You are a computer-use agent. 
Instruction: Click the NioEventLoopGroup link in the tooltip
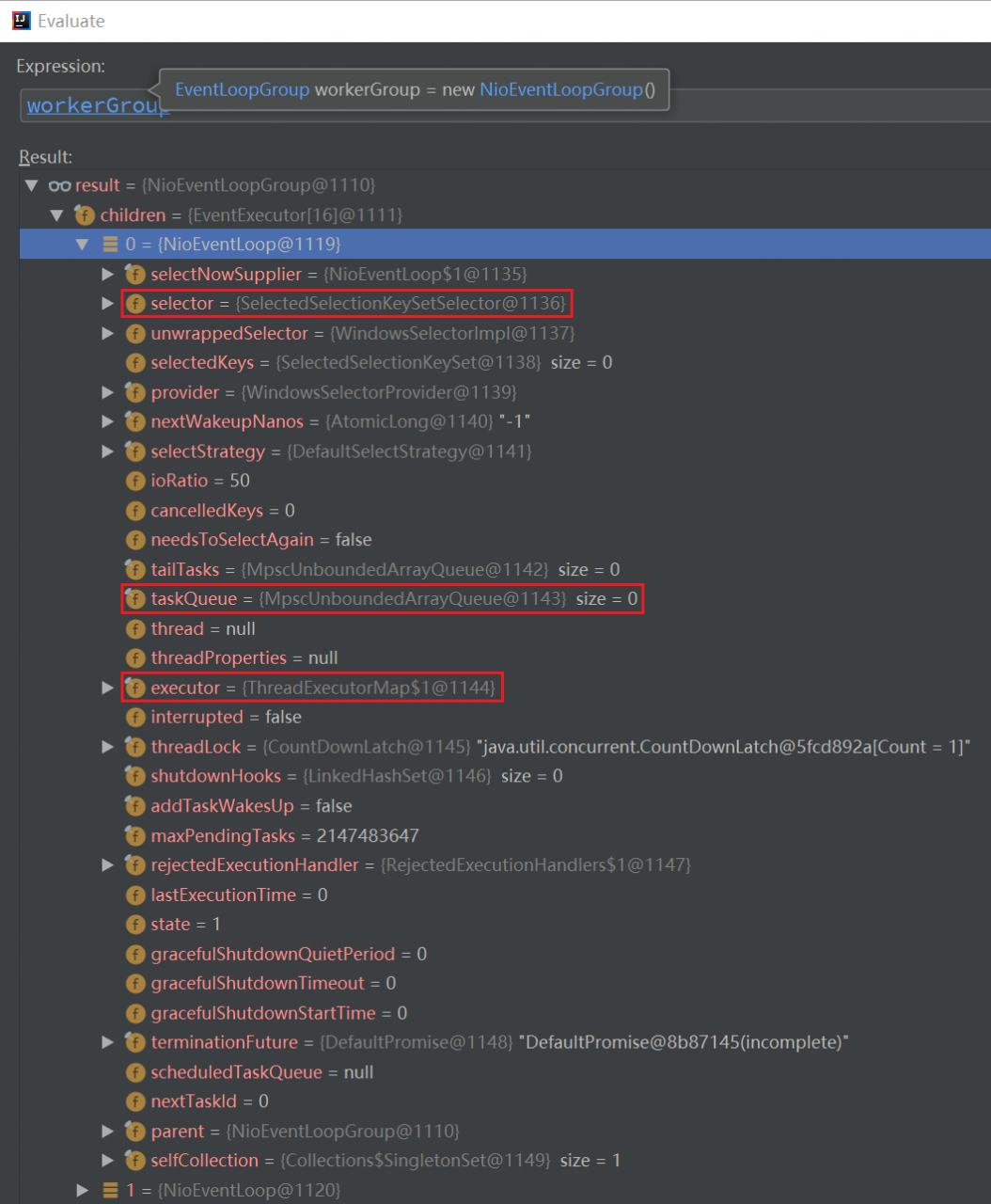click(x=562, y=90)
